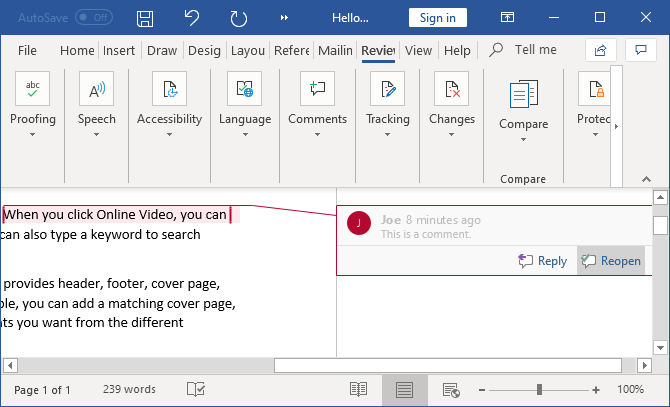Open the Accessibility checker icon
The image size is (670, 407).
coord(169,89)
